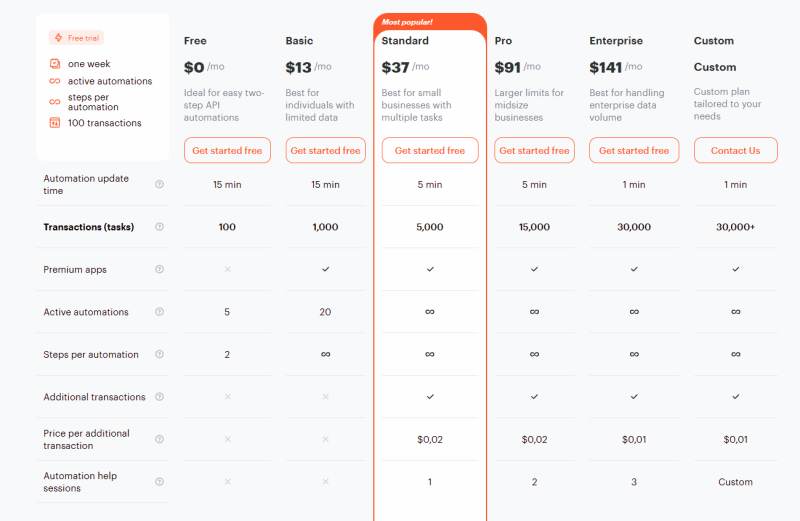Click the Premium apps help icon
The image size is (800, 521).
click(159, 270)
